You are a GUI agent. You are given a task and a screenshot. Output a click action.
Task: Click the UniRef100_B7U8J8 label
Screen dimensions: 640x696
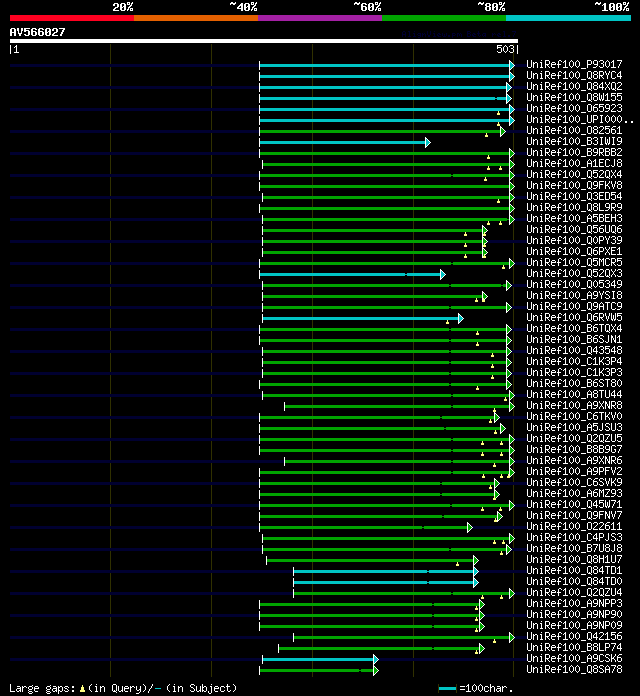point(574,549)
